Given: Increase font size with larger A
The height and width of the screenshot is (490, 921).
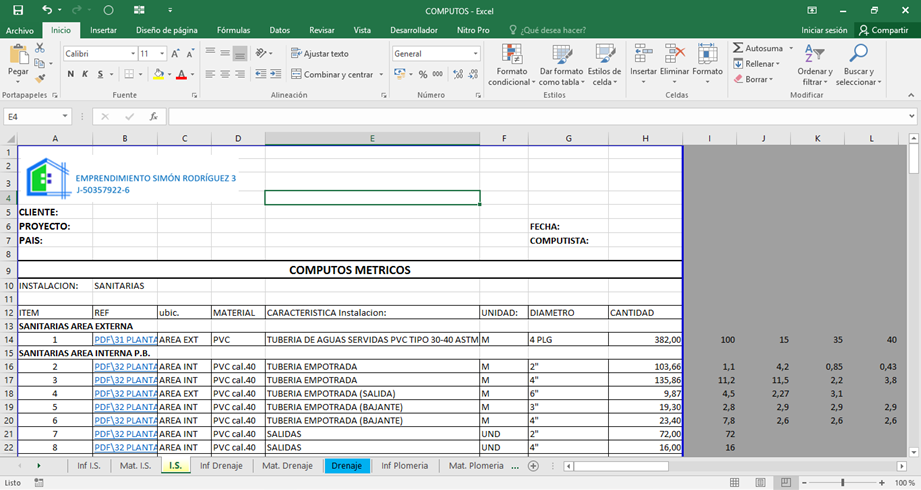Looking at the screenshot, I should tap(175, 53).
